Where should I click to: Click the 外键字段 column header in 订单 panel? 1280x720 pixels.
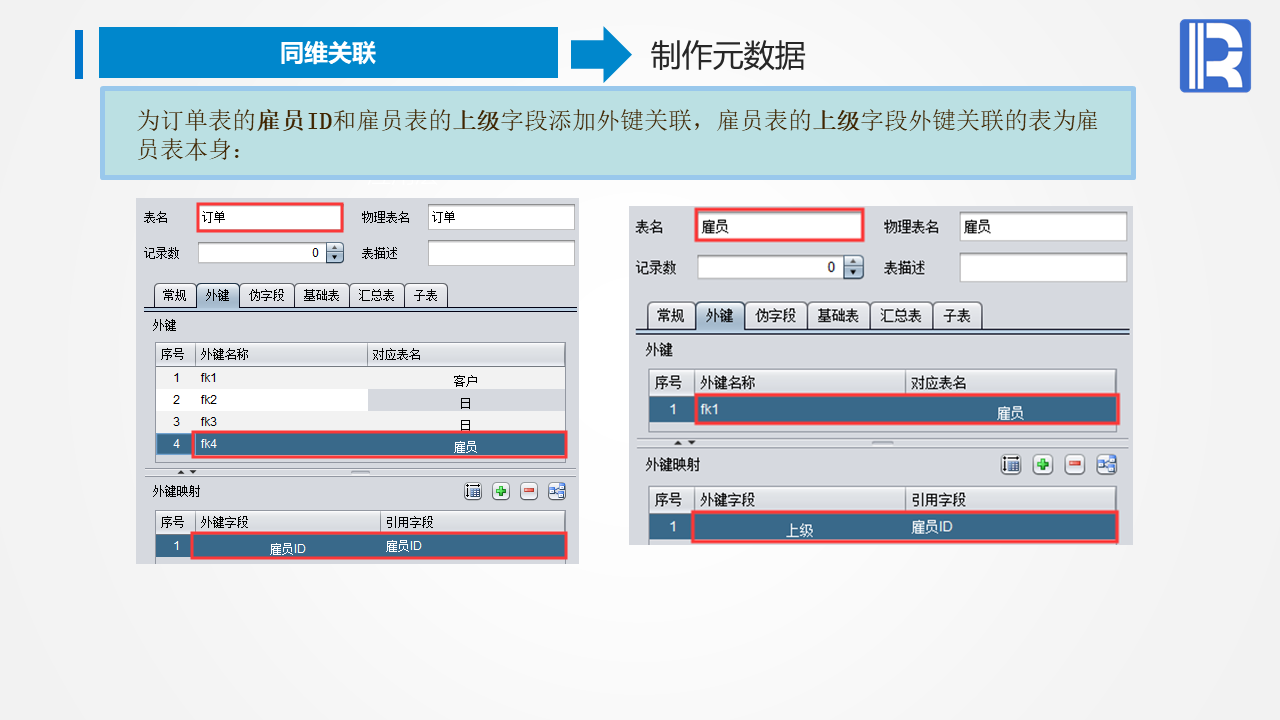(x=288, y=522)
